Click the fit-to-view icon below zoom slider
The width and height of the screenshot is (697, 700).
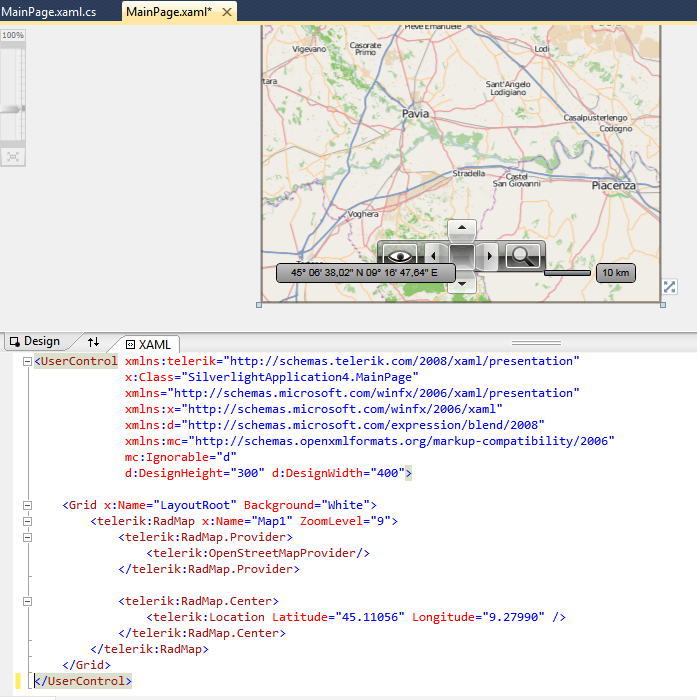[12, 156]
